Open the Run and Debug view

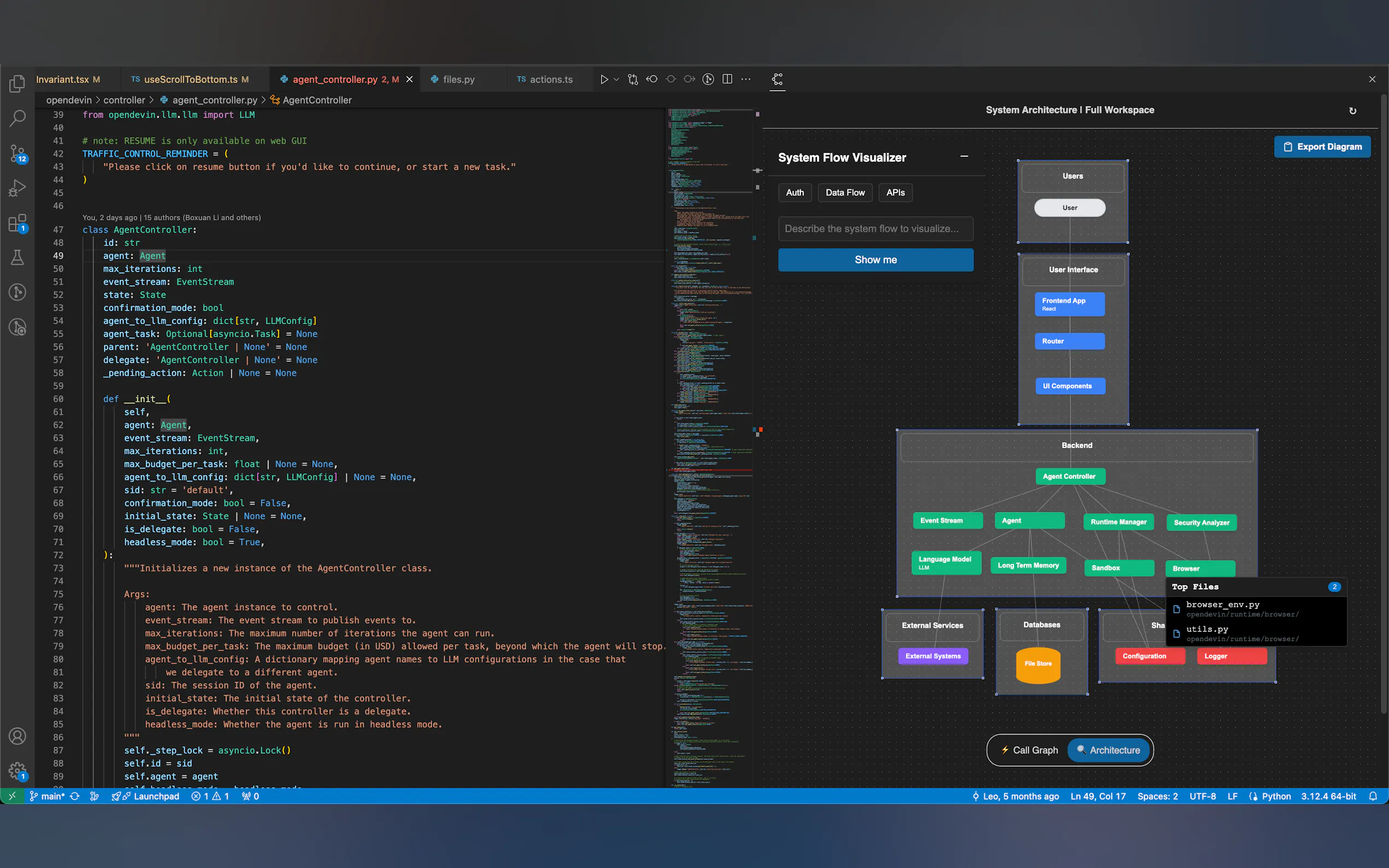click(17, 187)
